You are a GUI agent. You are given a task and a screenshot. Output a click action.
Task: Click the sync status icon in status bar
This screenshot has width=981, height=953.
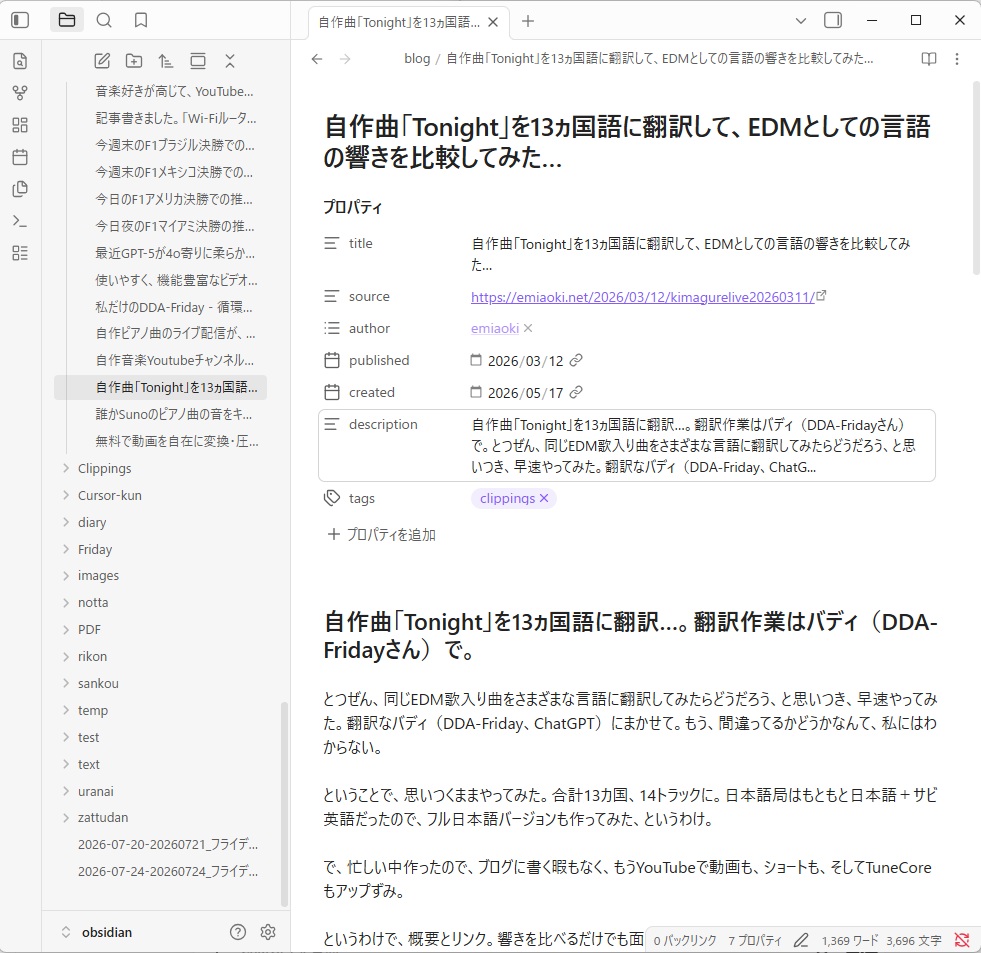[962, 940]
